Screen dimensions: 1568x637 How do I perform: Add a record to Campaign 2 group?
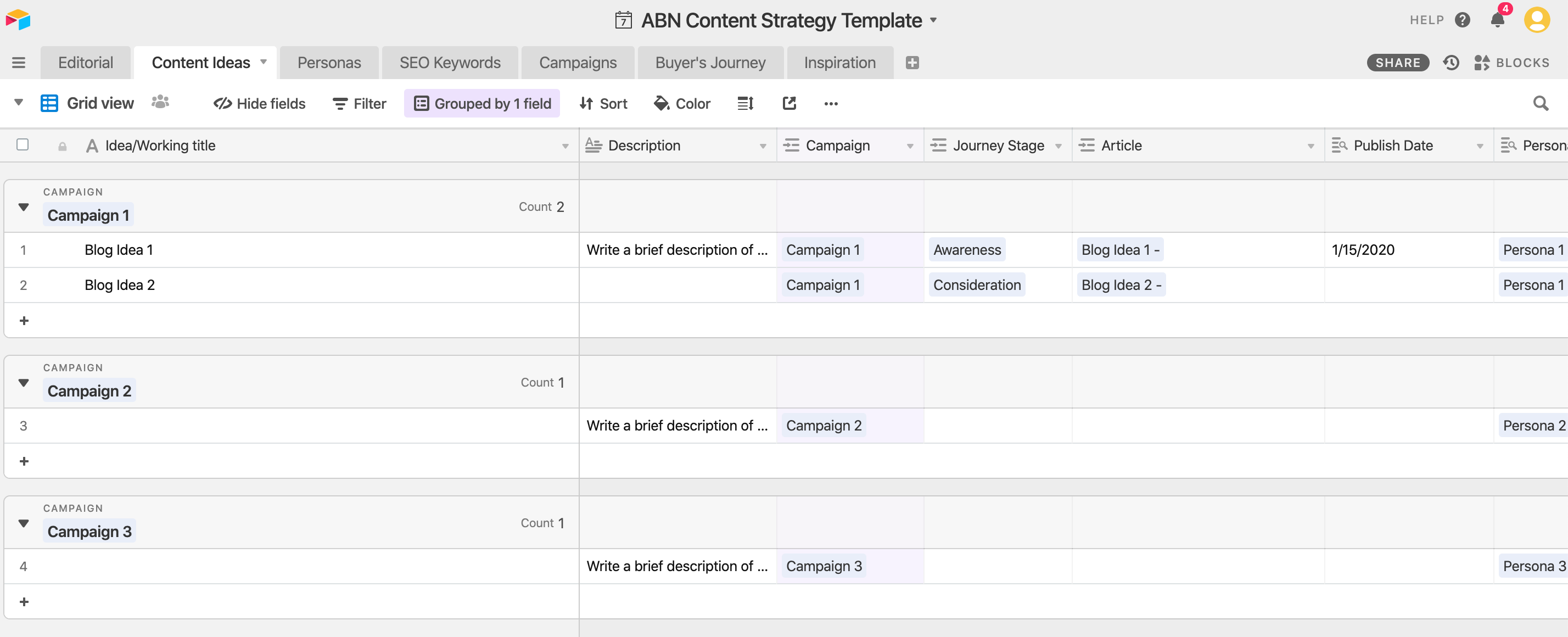[24, 461]
